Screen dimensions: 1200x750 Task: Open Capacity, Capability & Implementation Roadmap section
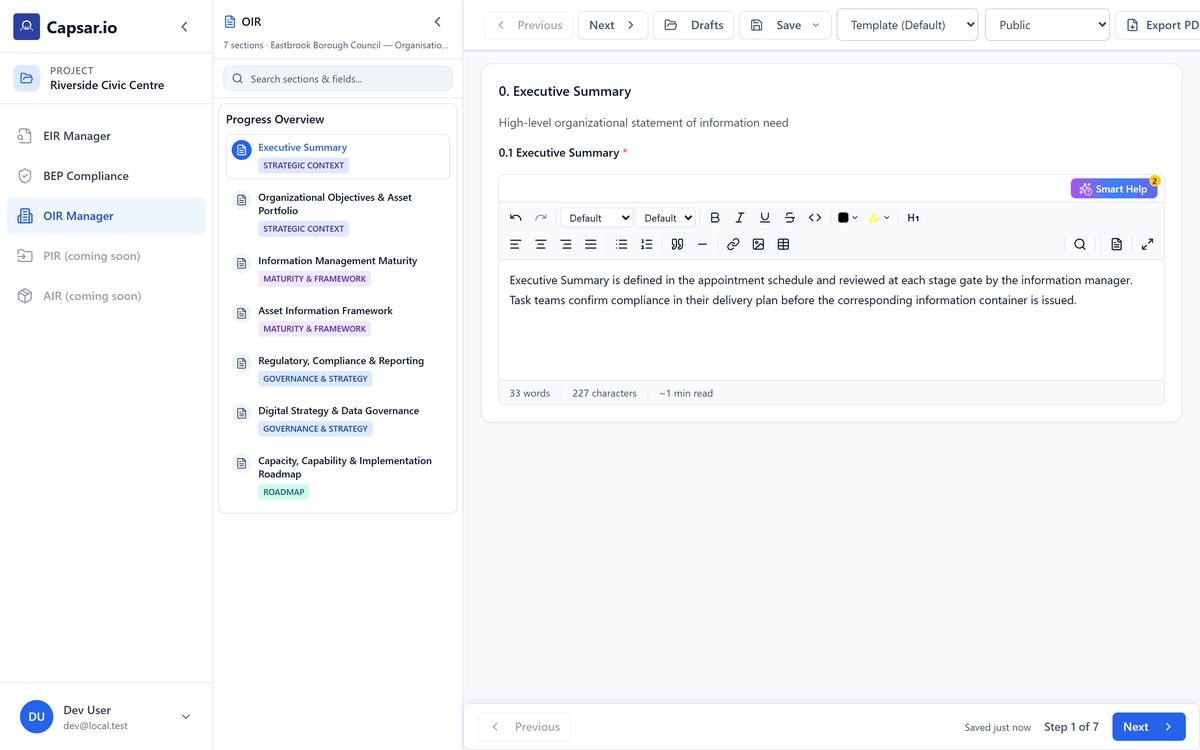[x=338, y=477]
